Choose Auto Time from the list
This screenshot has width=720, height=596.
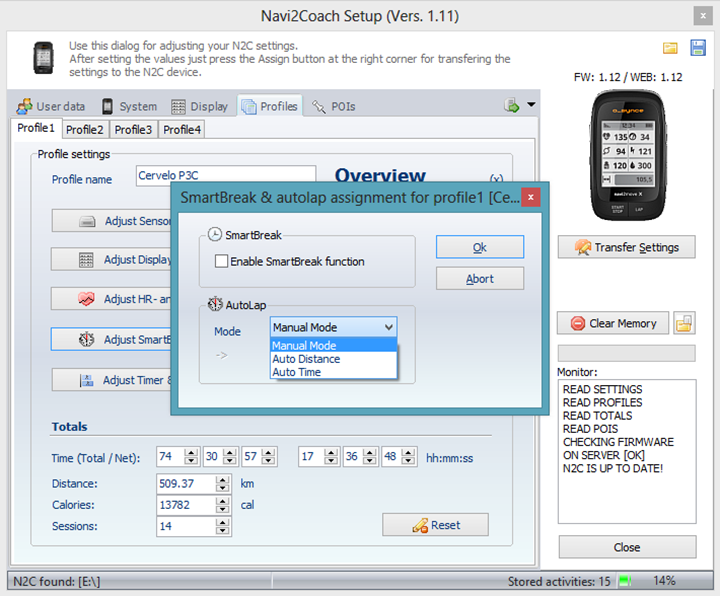(334, 372)
